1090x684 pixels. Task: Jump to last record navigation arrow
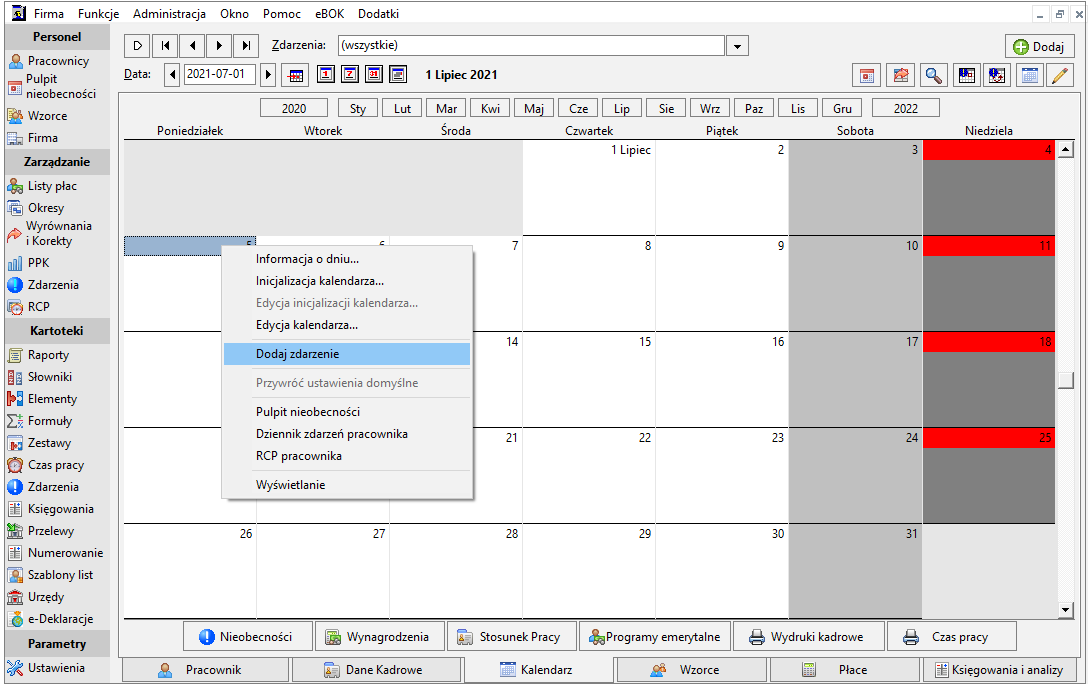(246, 46)
